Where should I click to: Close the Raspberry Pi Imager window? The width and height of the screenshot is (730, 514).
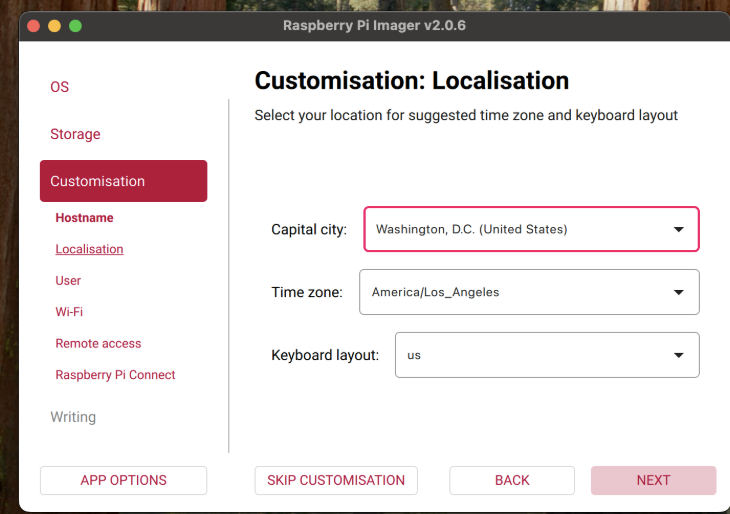[34, 26]
